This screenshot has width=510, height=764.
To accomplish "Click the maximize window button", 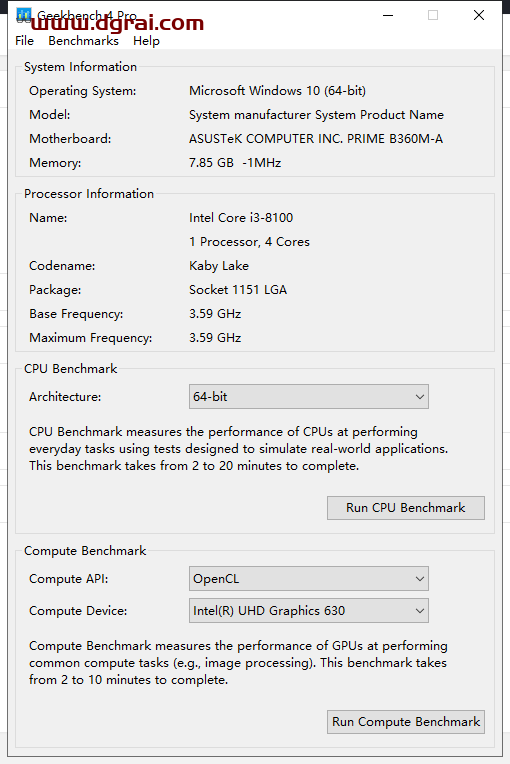I will point(433,15).
